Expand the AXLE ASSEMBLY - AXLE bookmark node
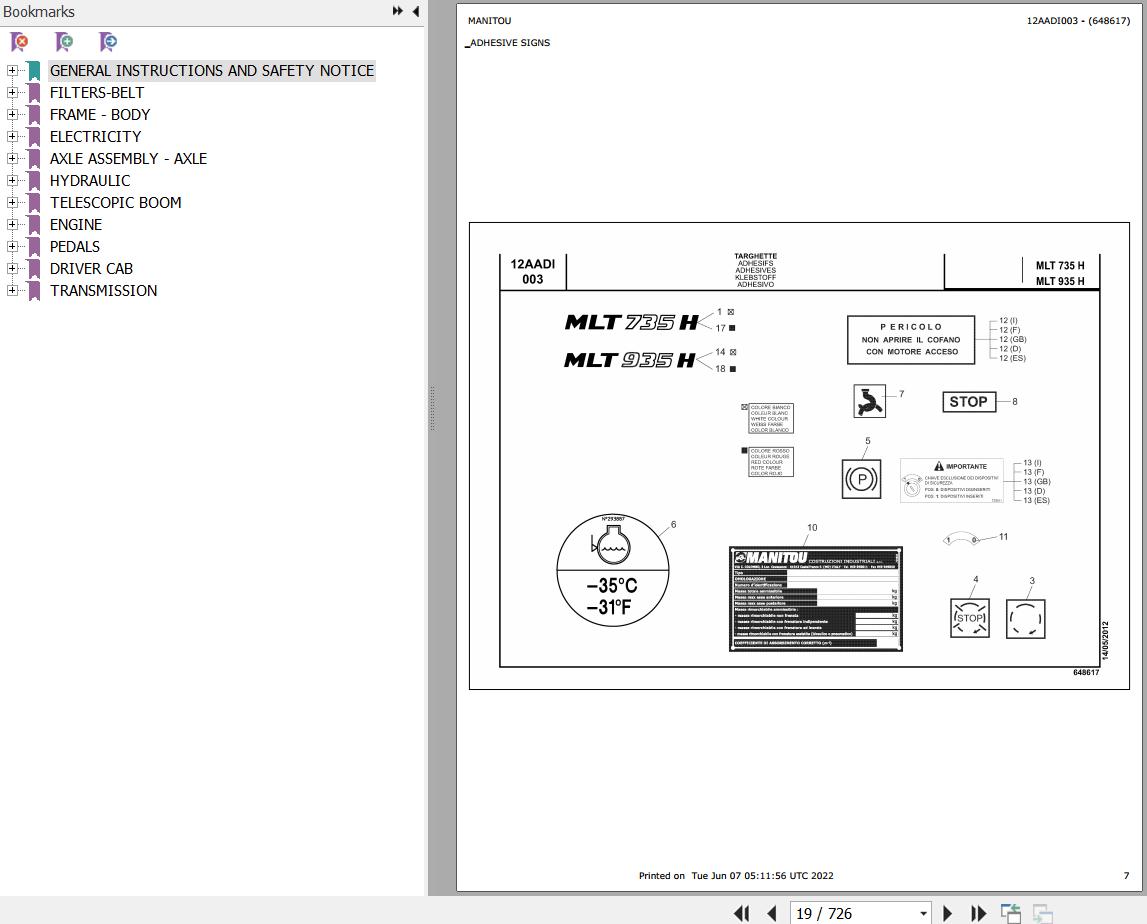Screen dimensions: 1147x924 12,158
